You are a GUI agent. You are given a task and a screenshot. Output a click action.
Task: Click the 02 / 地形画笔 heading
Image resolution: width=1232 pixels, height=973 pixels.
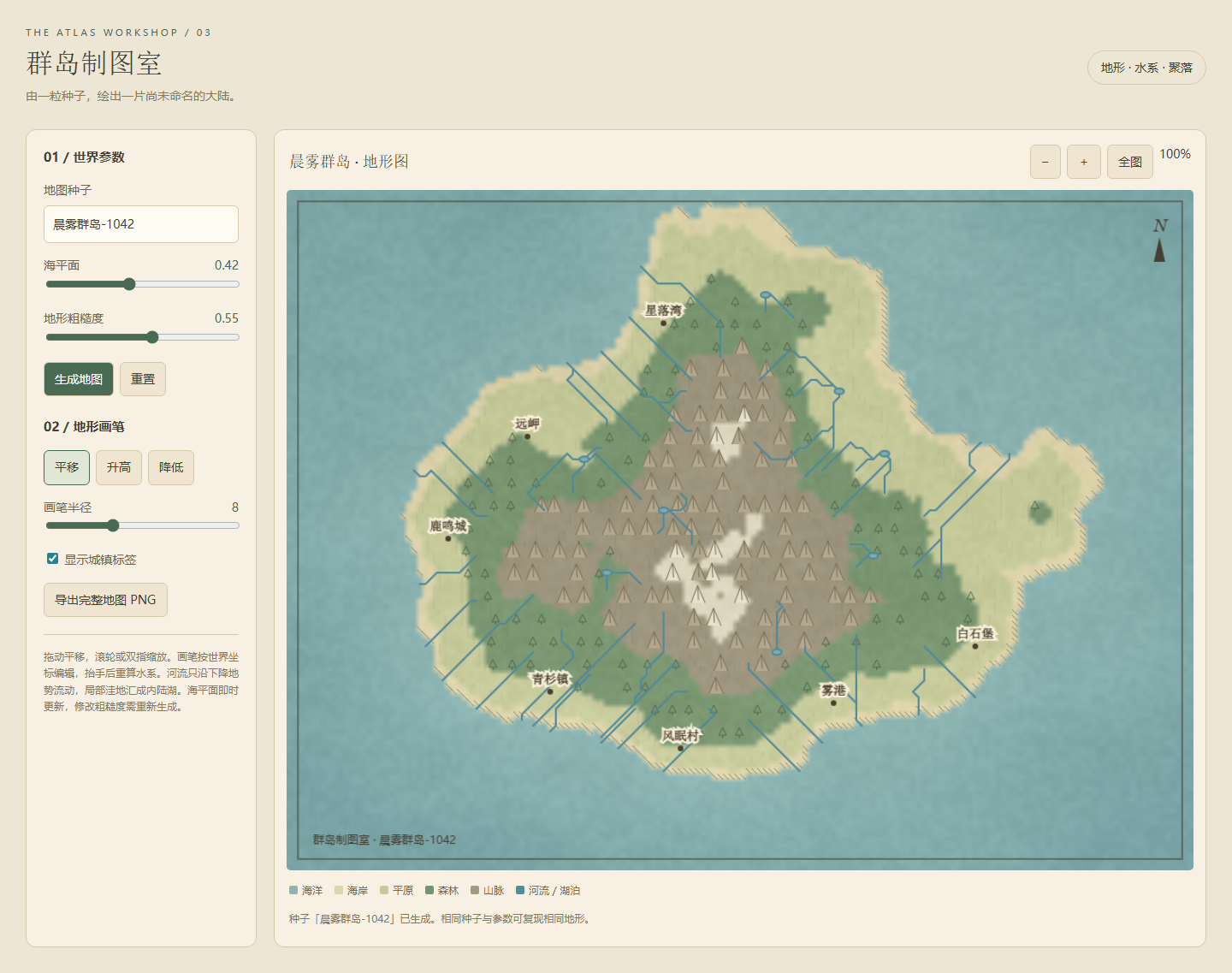pos(85,427)
